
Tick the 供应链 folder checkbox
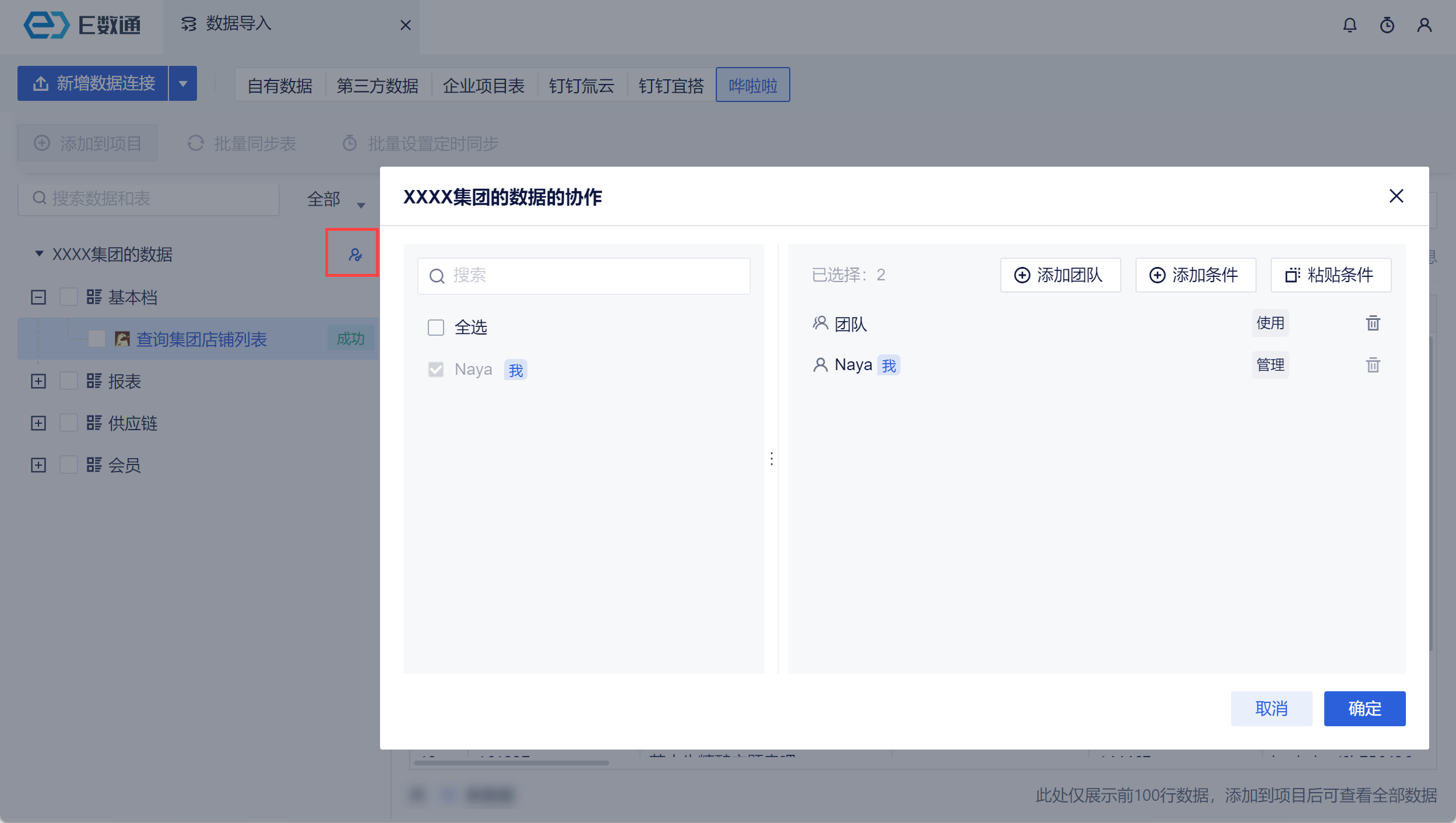click(x=69, y=423)
